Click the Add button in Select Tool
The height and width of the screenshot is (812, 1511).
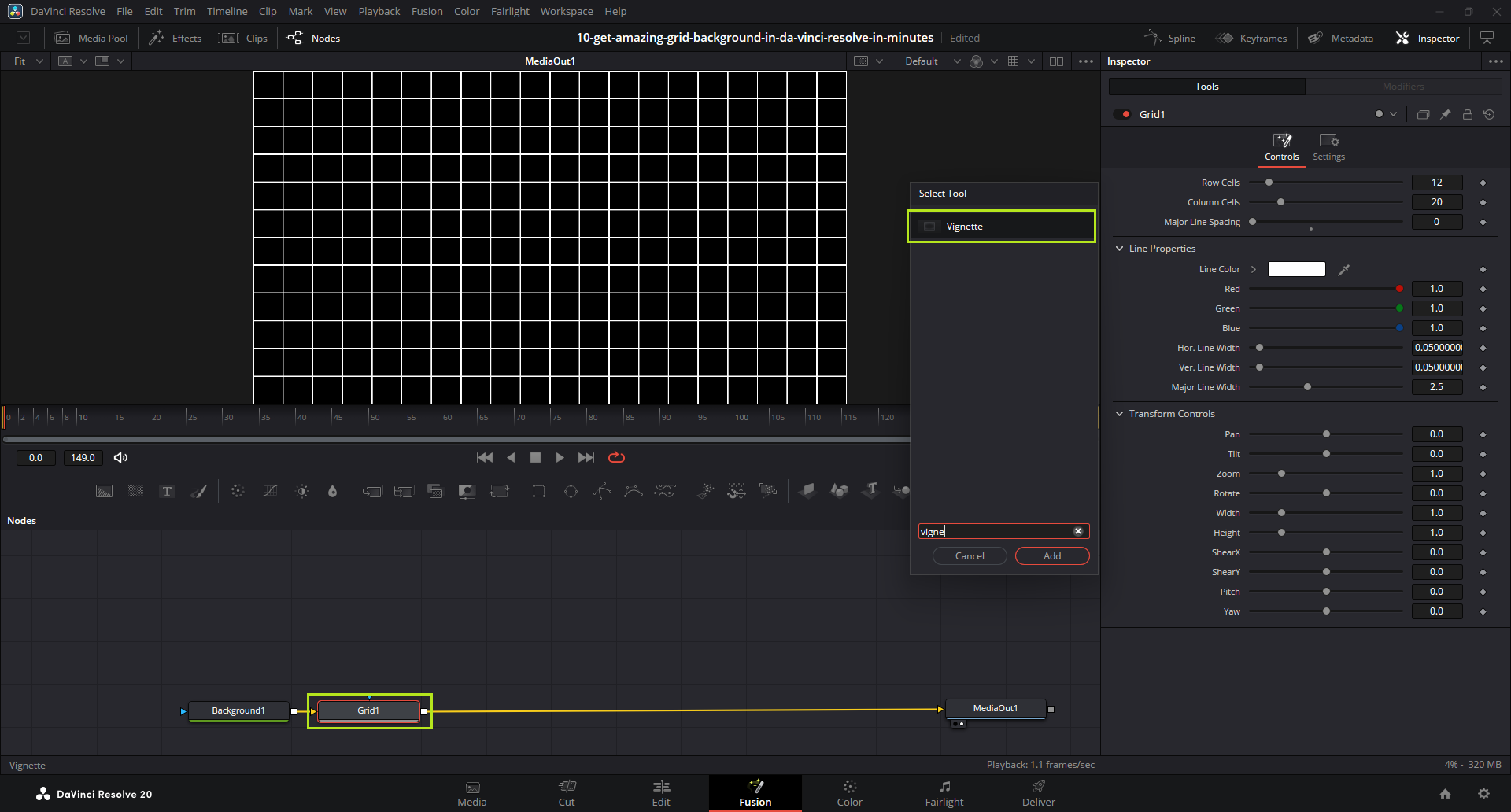1051,556
